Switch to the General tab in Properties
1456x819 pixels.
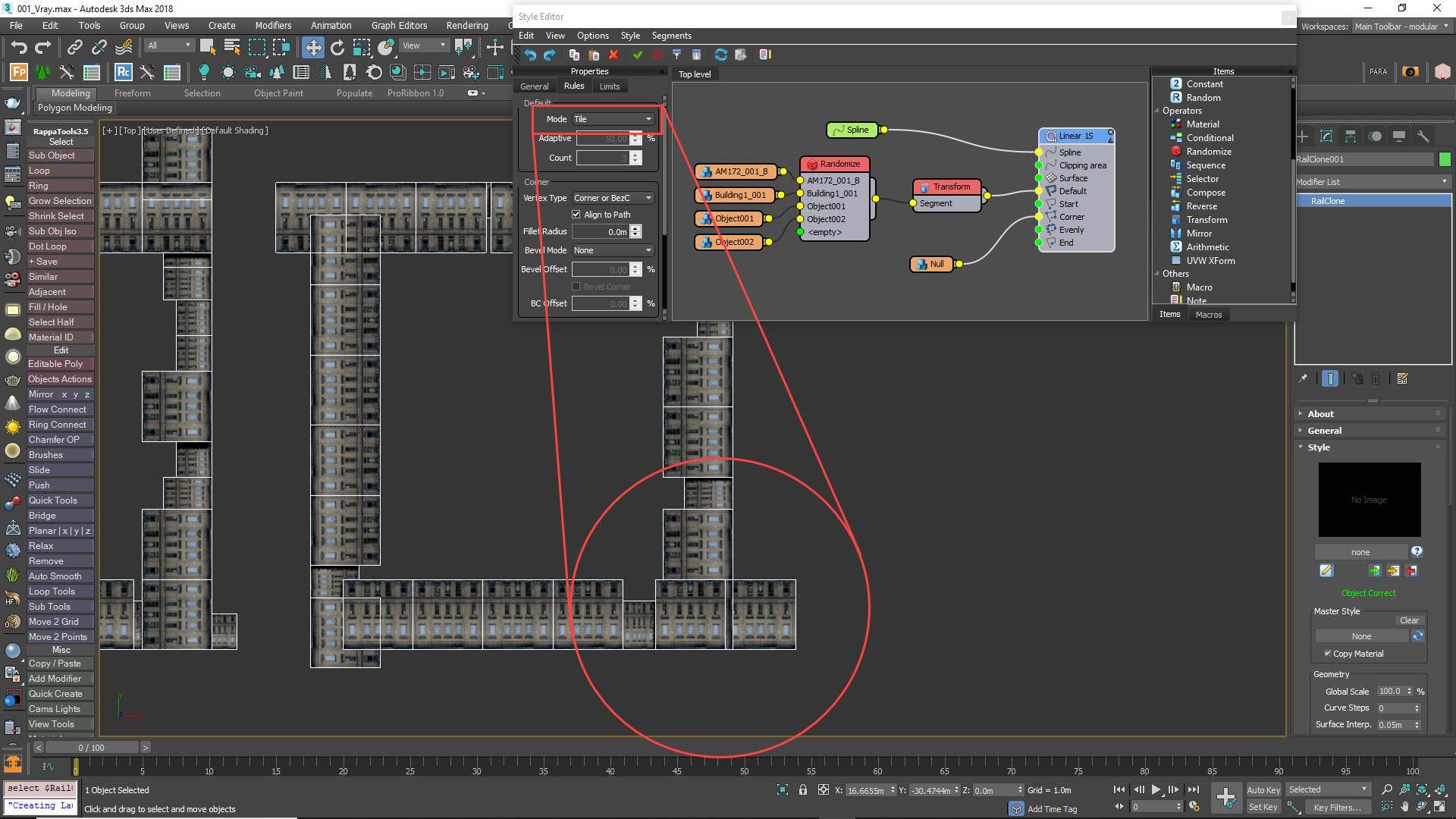535,86
